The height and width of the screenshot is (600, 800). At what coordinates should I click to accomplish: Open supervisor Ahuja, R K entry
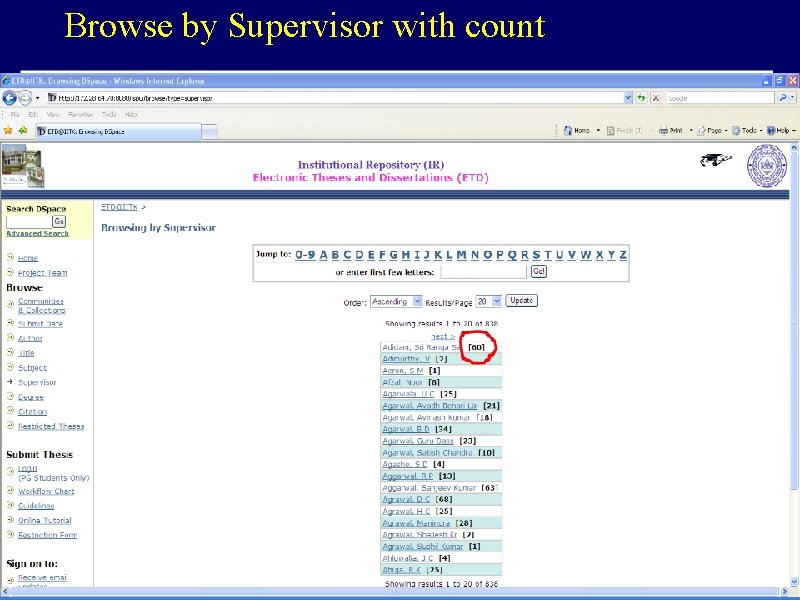pyautogui.click(x=402, y=570)
